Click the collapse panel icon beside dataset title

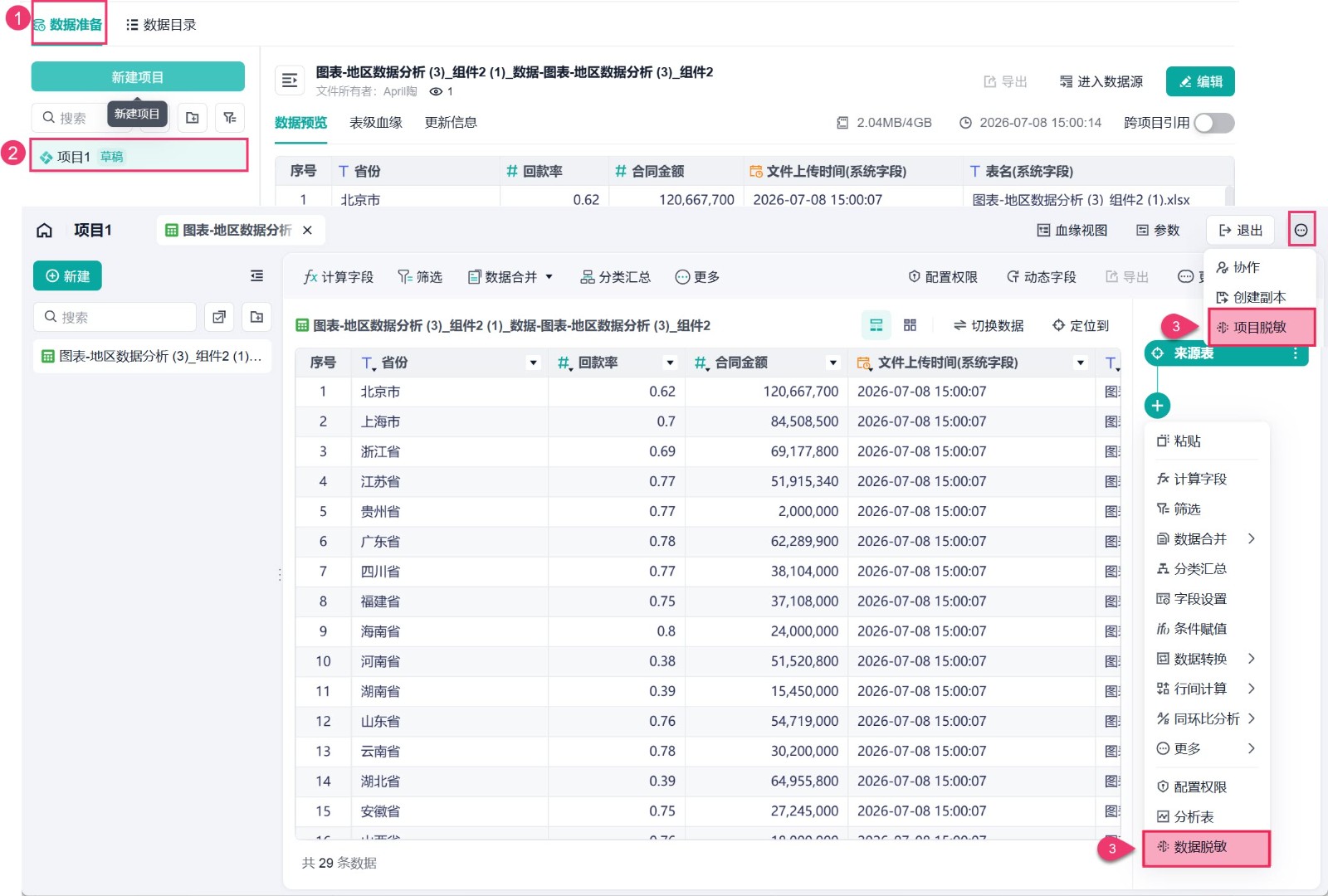290,80
